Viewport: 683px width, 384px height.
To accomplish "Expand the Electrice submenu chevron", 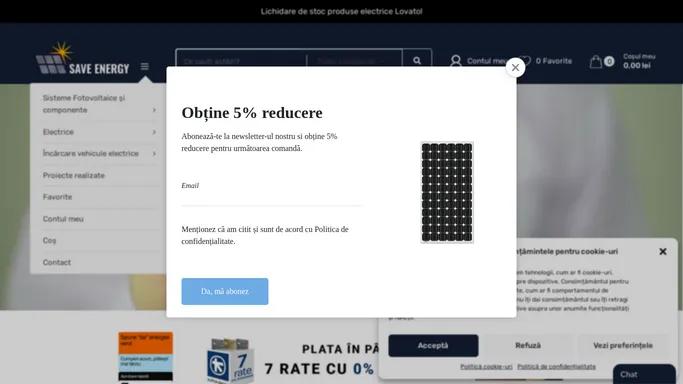I will pos(154,132).
